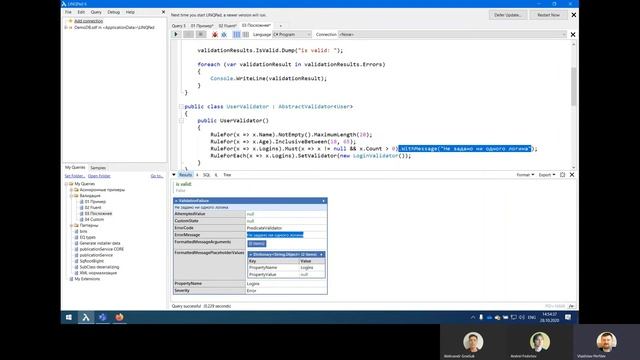Switch to the Tree results tab

tap(227, 175)
